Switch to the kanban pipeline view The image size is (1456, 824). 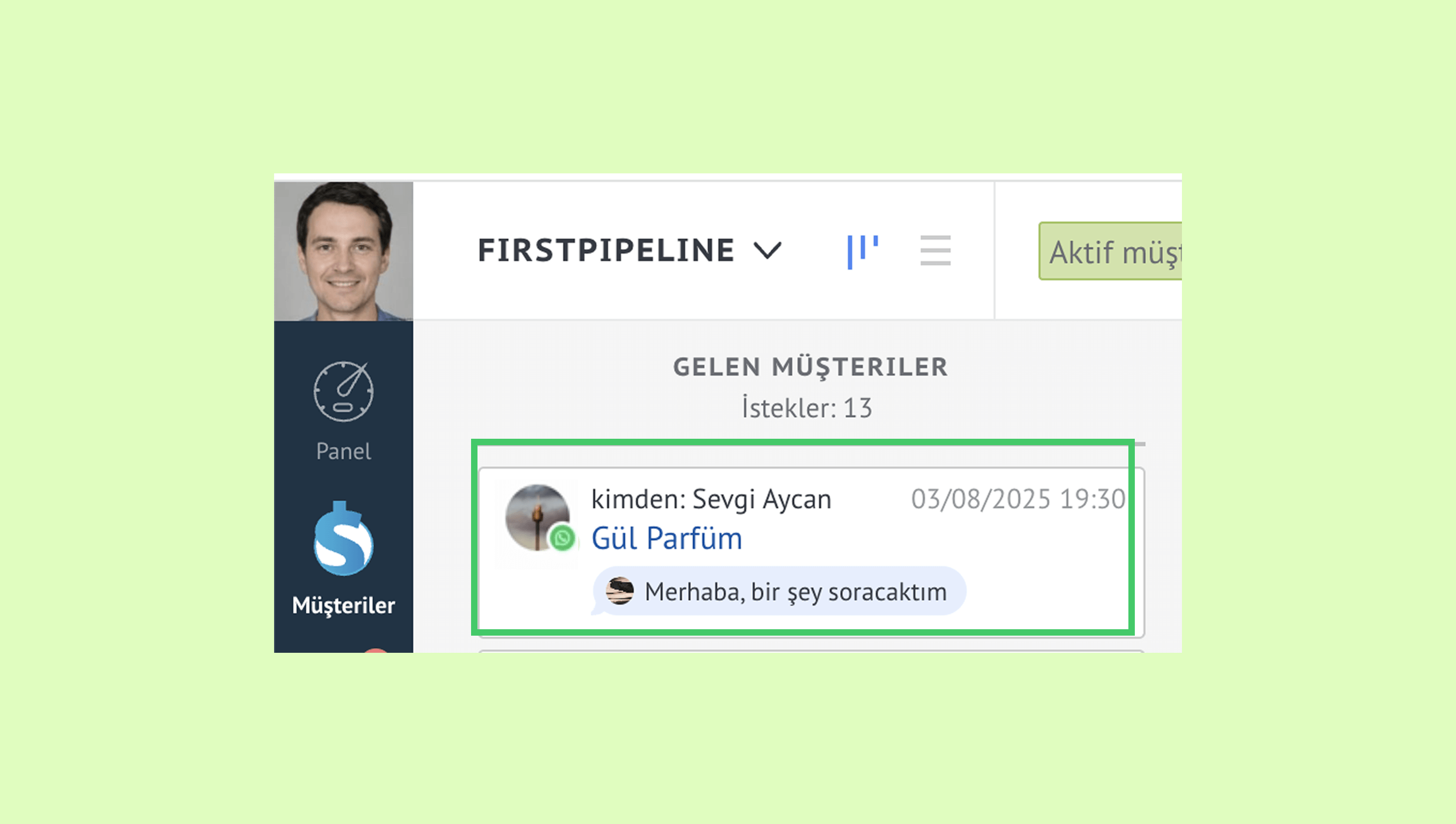[862, 252]
